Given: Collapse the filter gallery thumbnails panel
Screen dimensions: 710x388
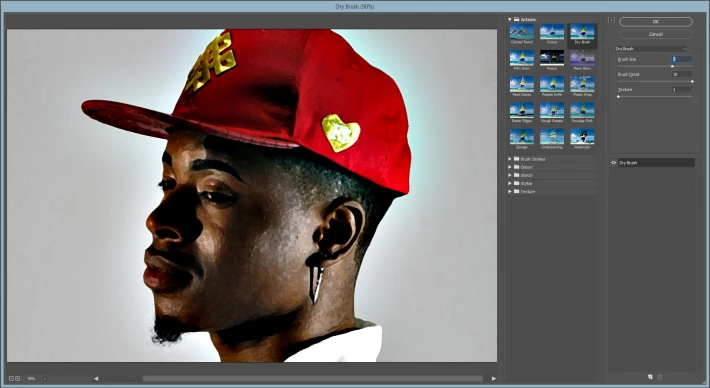Looking at the screenshot, I should [x=611, y=19].
